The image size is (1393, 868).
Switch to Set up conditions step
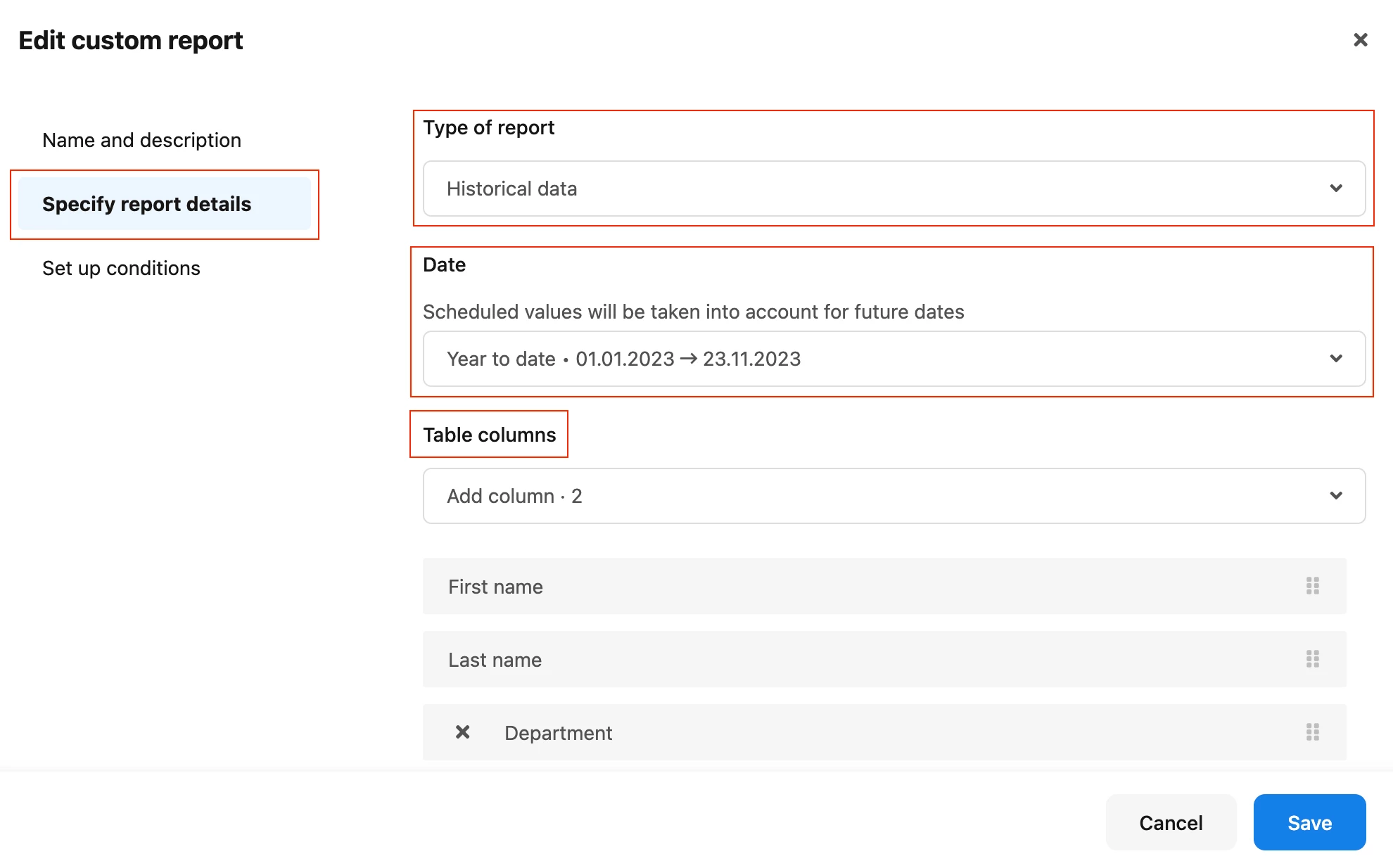[121, 268]
